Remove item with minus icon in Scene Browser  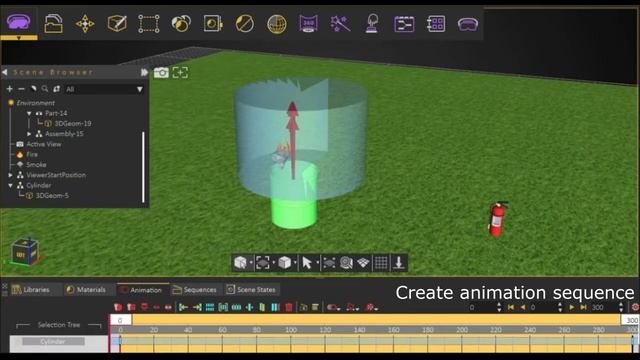pyautogui.click(x=21, y=89)
